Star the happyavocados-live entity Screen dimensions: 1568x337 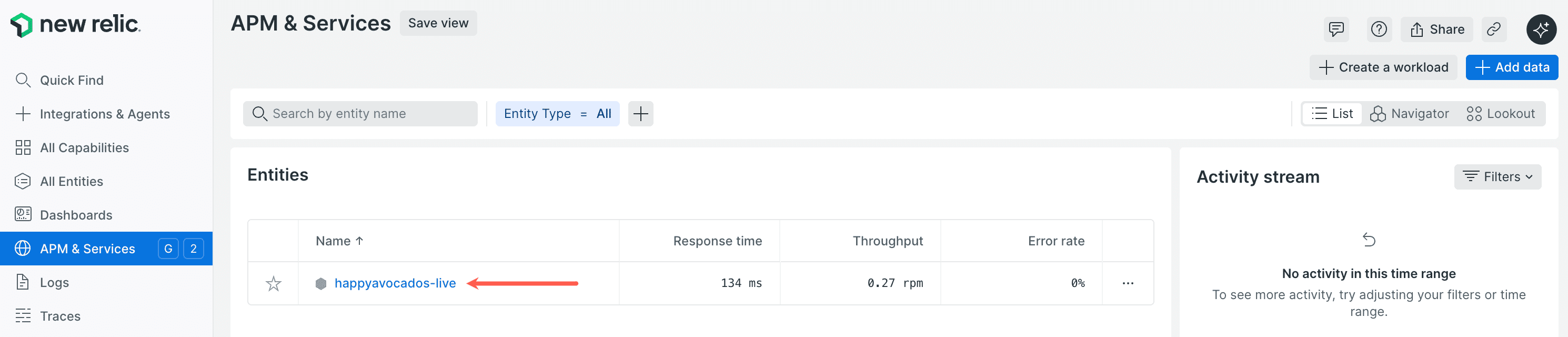click(x=273, y=283)
